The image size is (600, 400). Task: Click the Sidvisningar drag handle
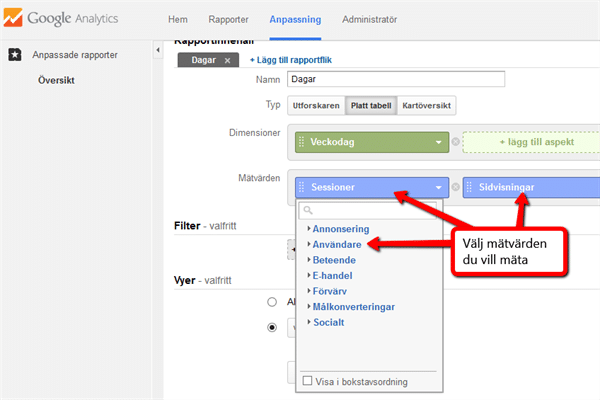[469, 187]
